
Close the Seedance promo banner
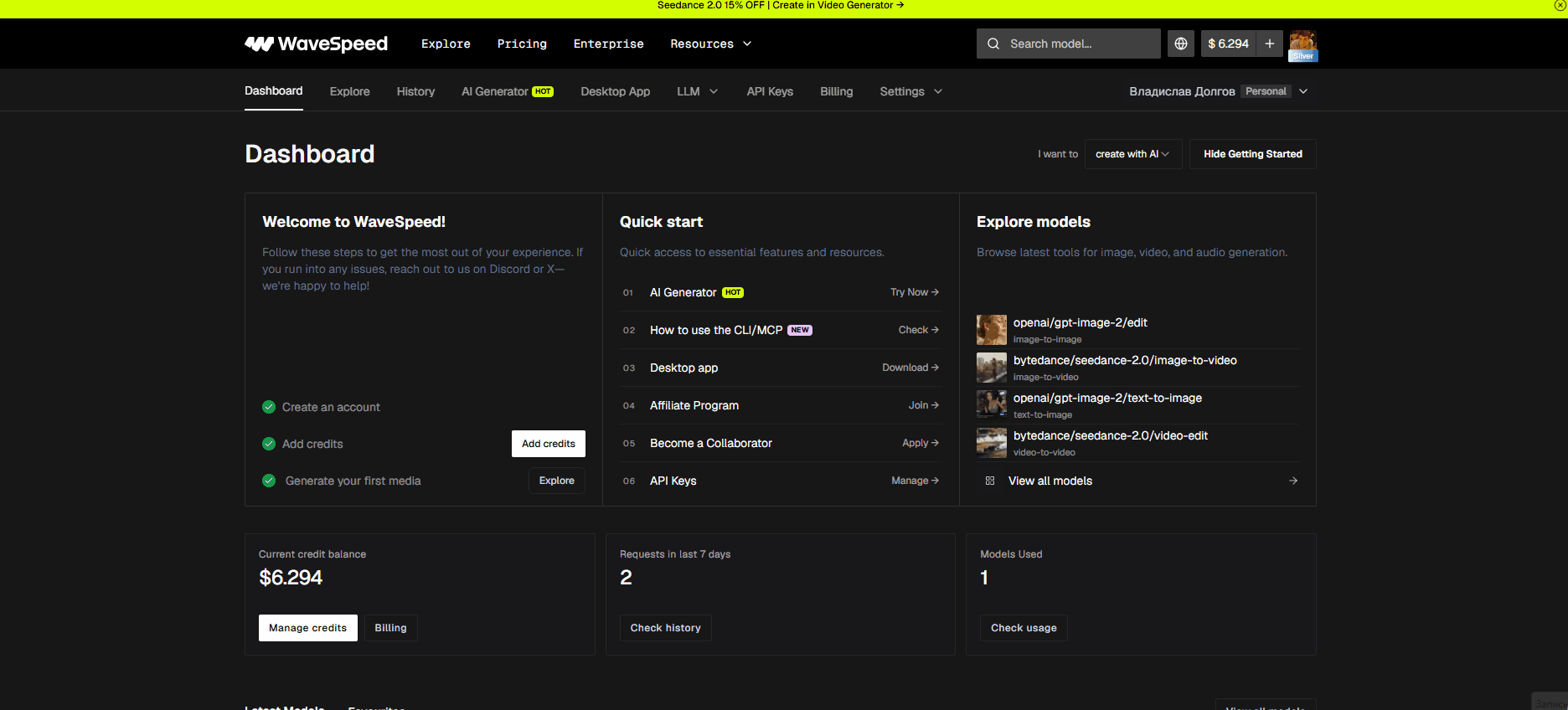1560,5
